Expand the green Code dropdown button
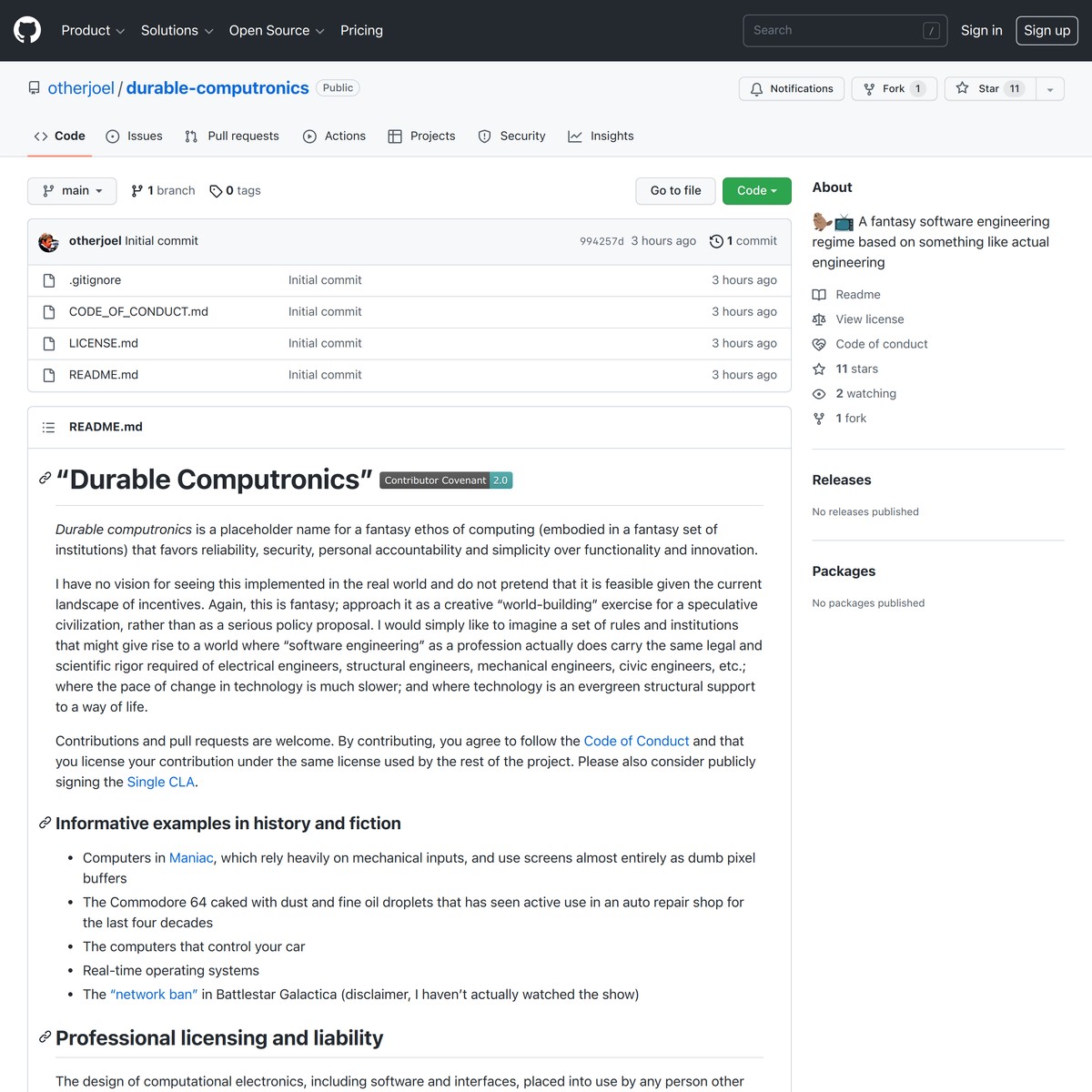Screen dimensions: 1092x1092 (x=757, y=190)
